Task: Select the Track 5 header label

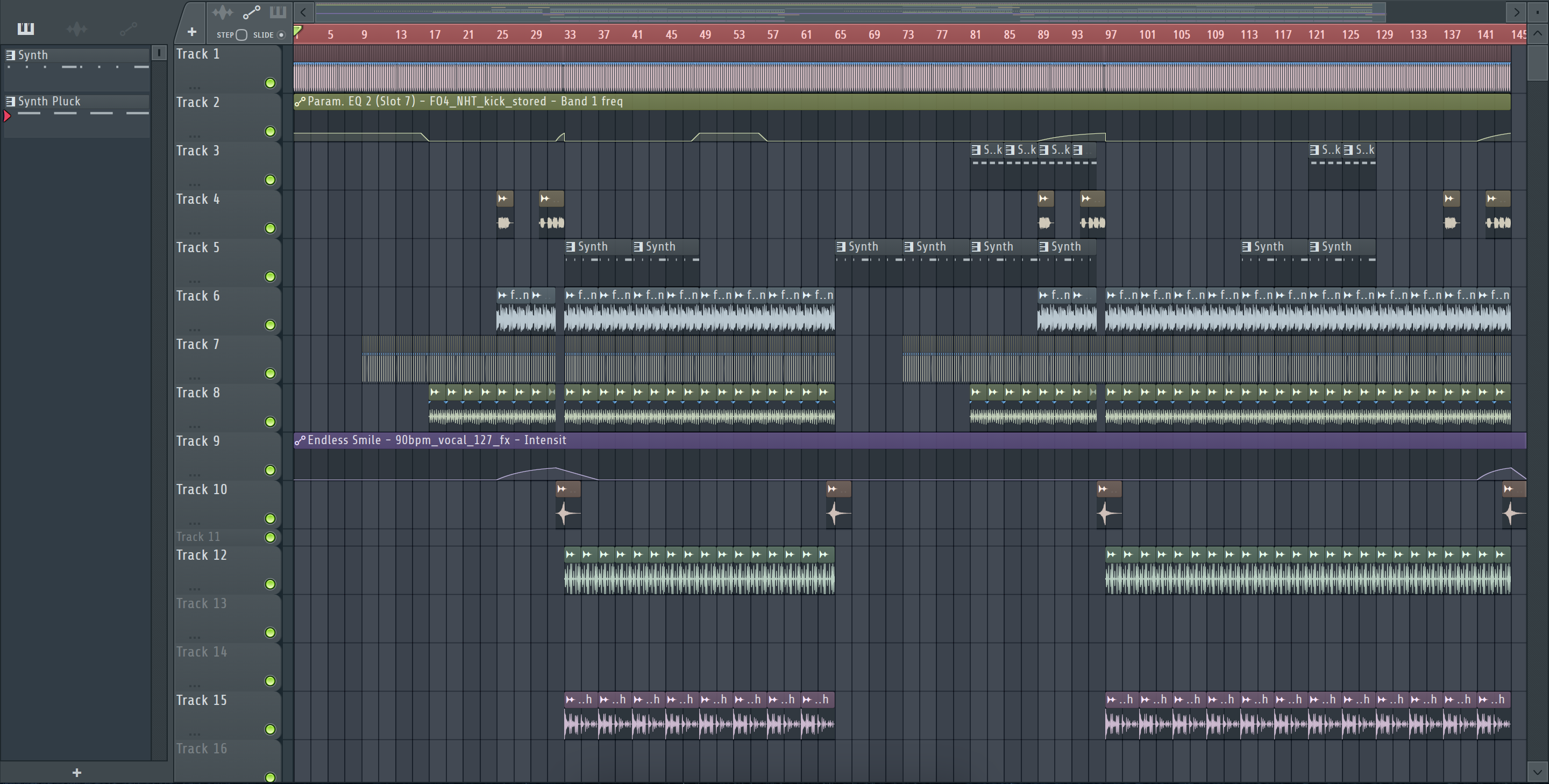Action: [x=198, y=248]
